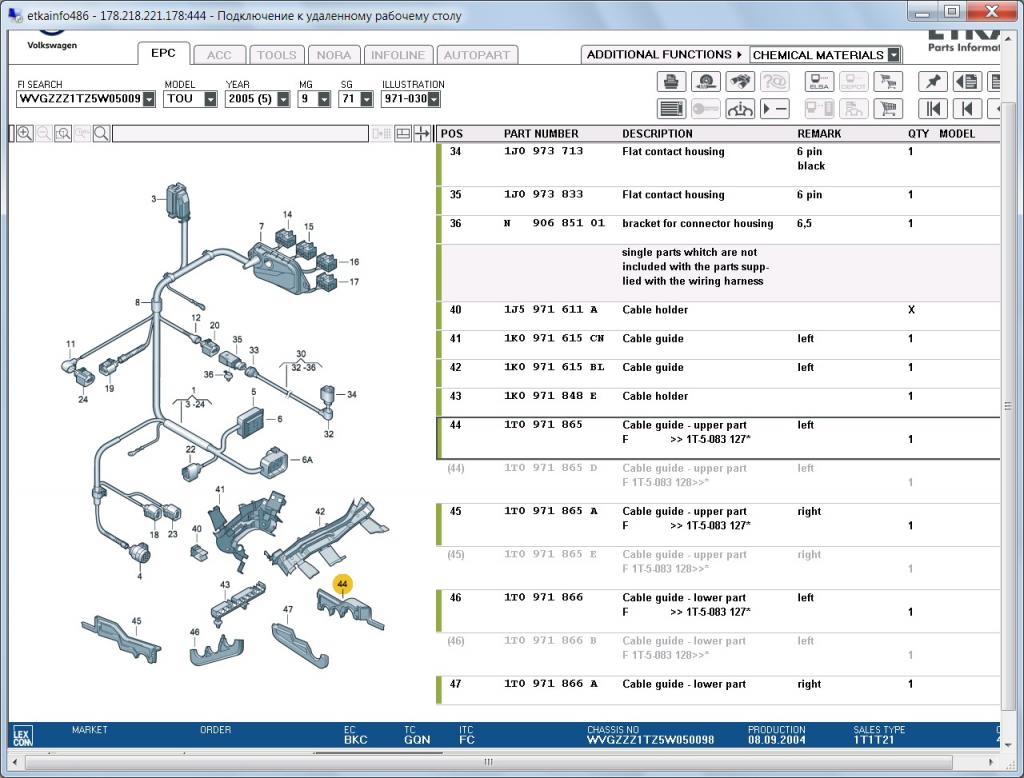Click the REMARK column header
This screenshot has height=778, width=1024.
pos(819,134)
